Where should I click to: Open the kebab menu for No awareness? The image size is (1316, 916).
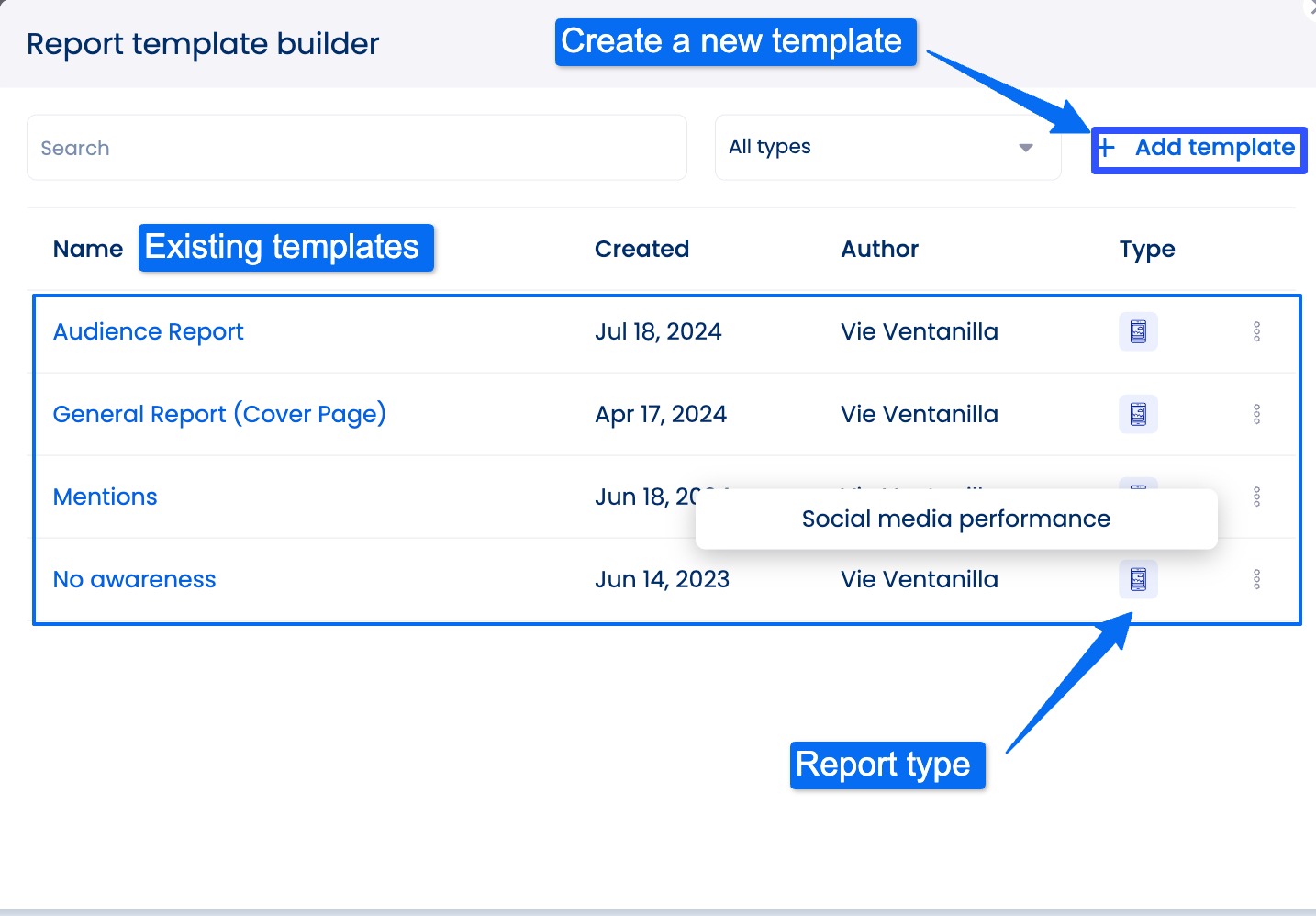click(1256, 579)
